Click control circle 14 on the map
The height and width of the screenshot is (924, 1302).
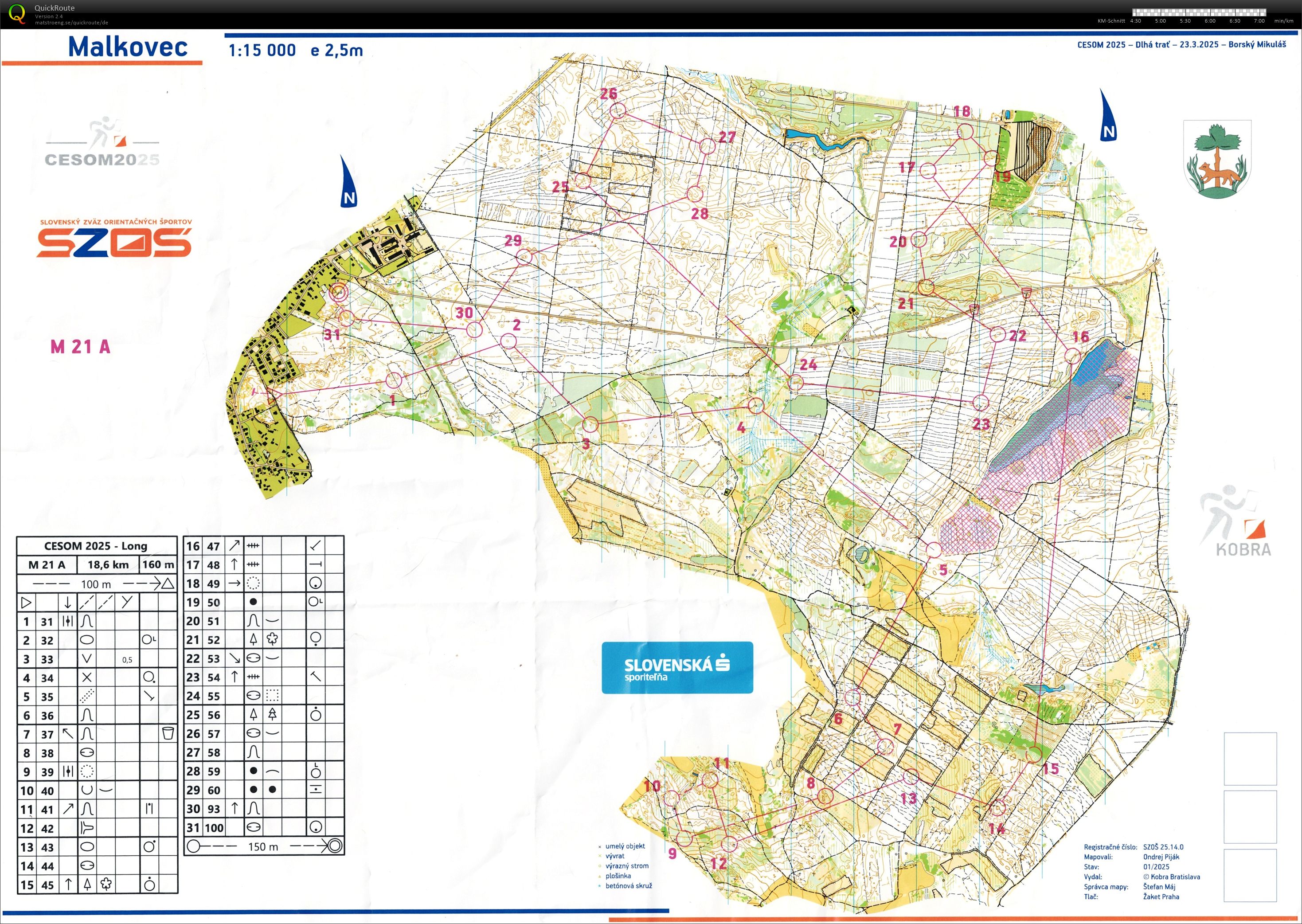[997, 807]
